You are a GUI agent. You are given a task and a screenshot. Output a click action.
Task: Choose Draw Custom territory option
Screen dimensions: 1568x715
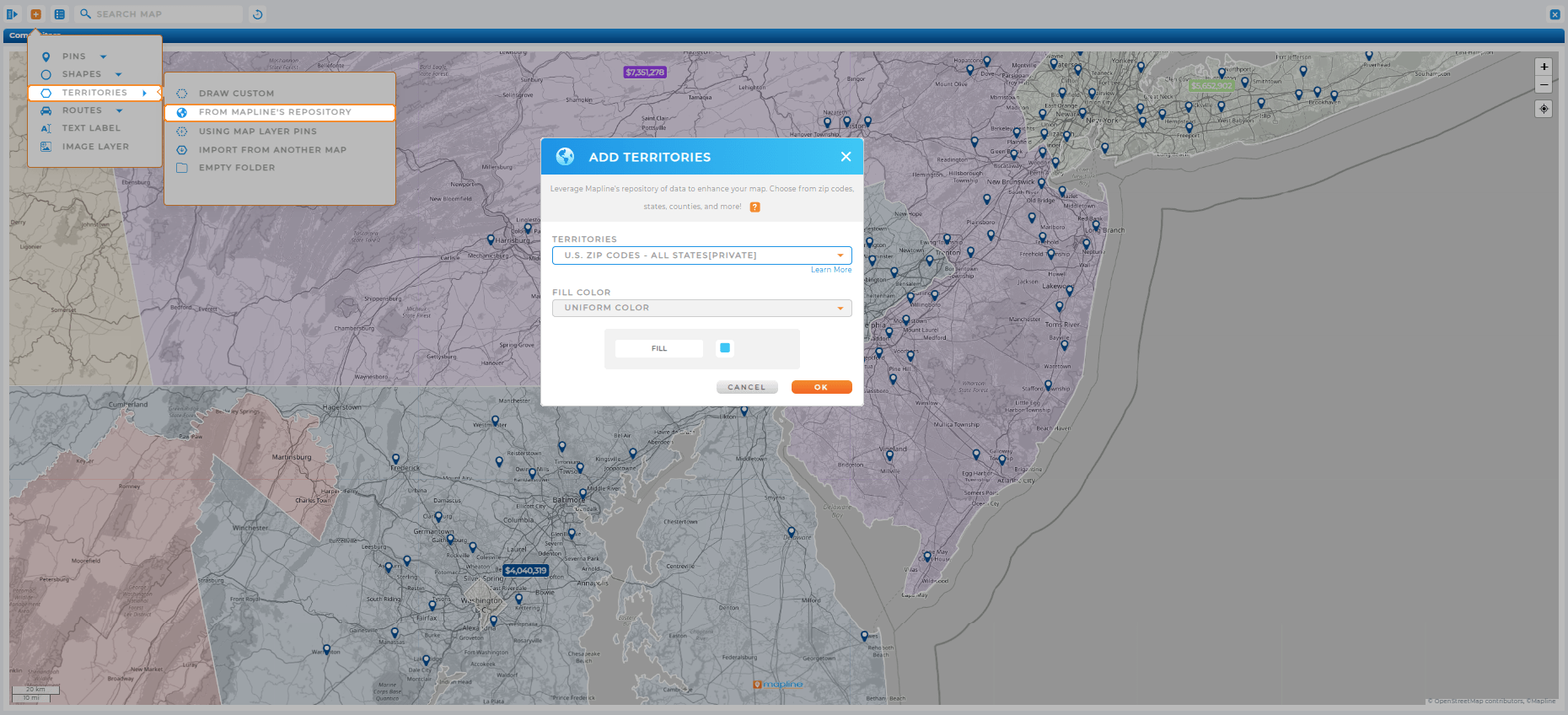tap(236, 94)
